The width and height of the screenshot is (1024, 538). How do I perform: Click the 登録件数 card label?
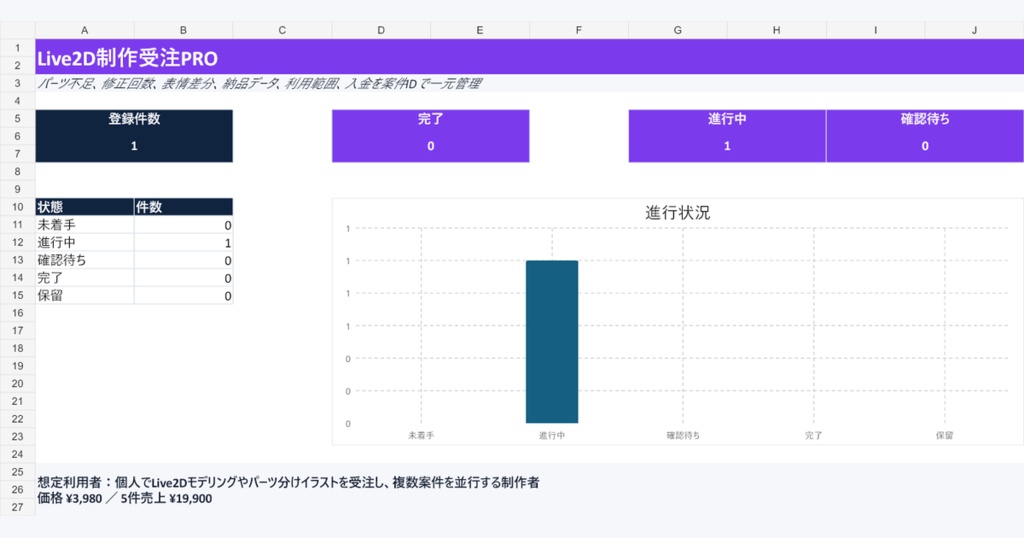pos(134,119)
